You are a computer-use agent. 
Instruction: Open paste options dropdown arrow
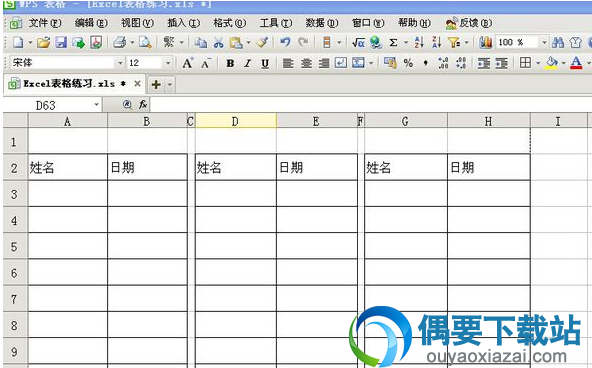(x=248, y=42)
